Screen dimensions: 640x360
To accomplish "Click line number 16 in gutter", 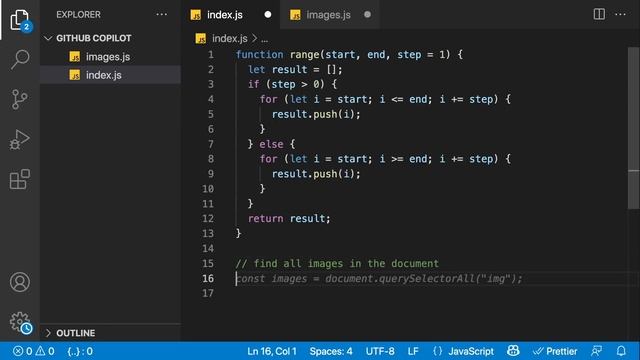I will [208, 278].
